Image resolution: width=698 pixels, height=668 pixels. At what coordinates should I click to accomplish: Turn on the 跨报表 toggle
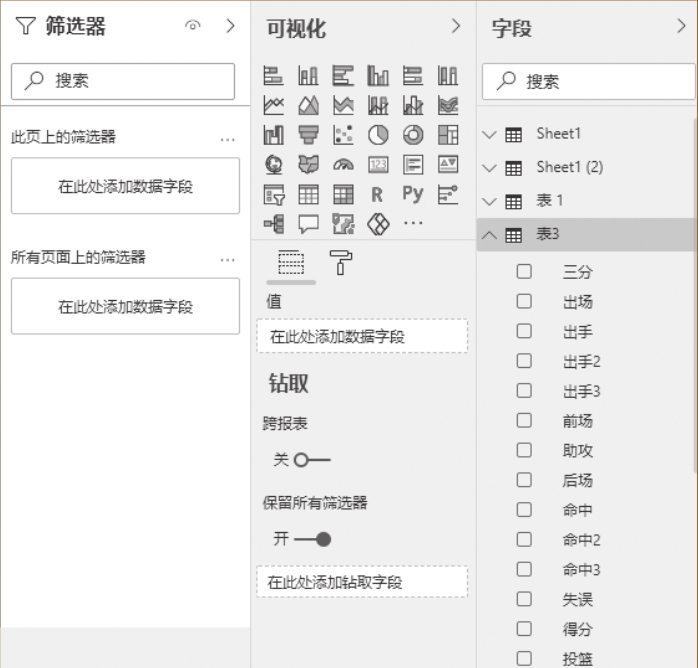311,460
